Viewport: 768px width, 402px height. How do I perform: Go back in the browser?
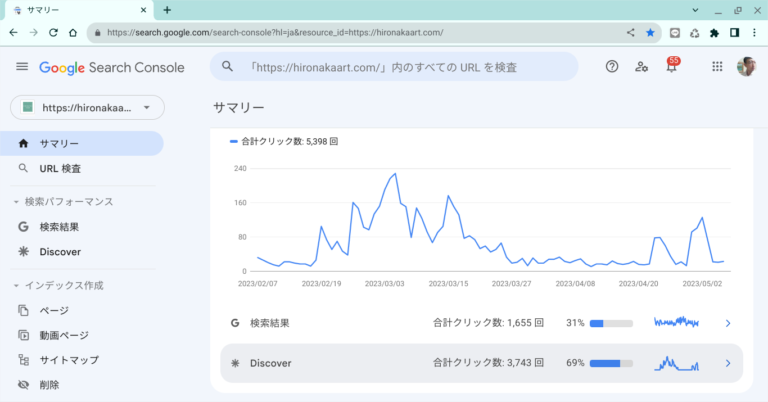point(14,33)
